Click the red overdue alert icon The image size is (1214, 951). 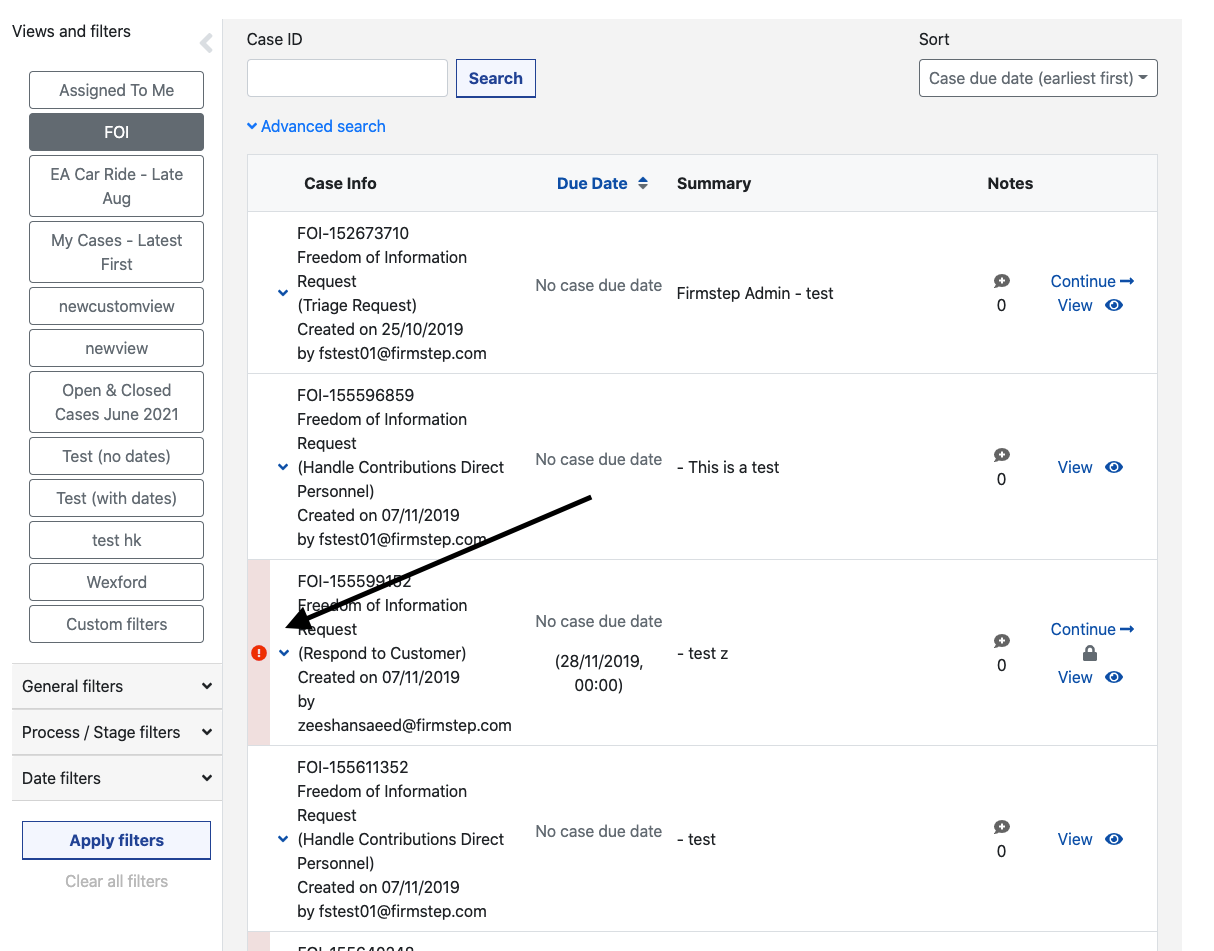tap(259, 653)
